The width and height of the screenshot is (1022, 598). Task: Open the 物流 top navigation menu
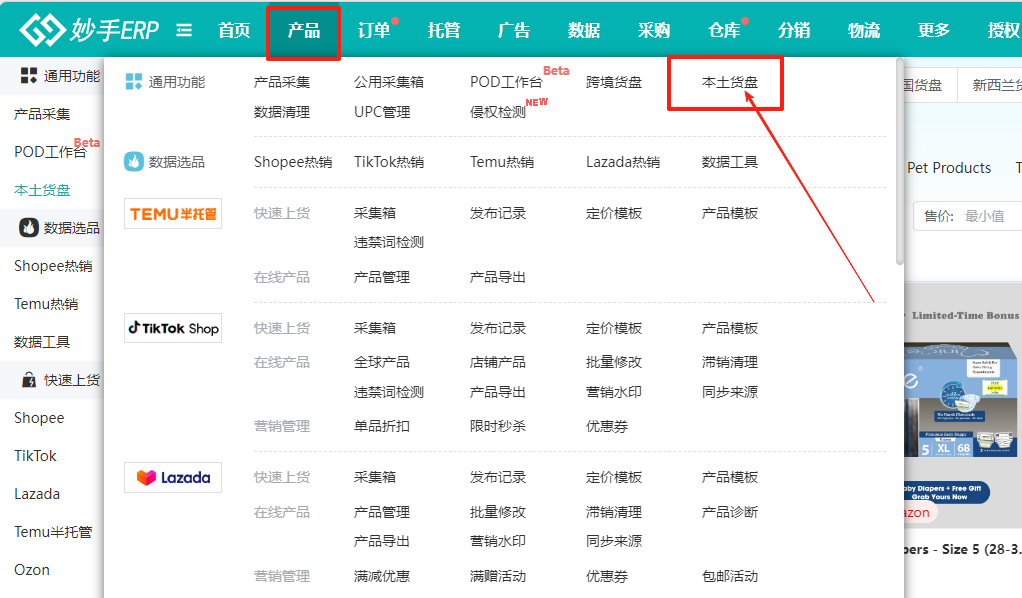point(864,30)
